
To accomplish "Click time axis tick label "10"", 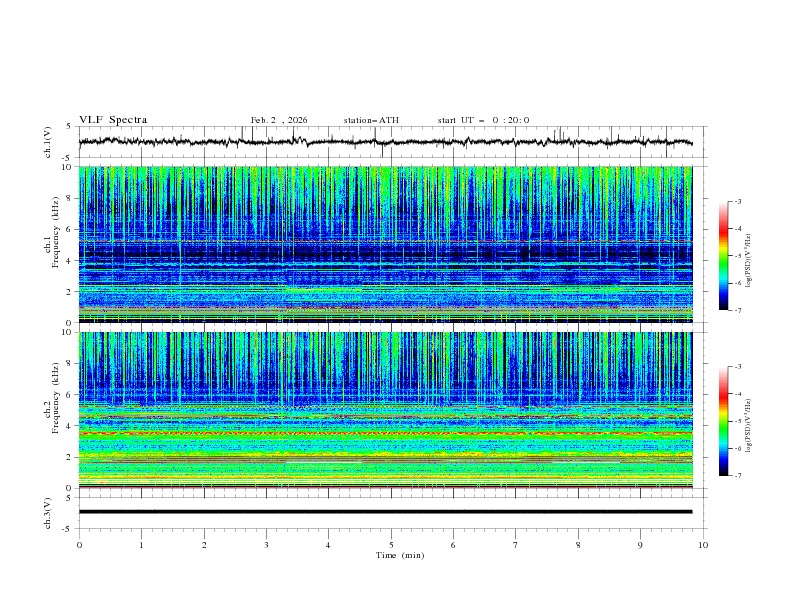I will (x=703, y=545).
